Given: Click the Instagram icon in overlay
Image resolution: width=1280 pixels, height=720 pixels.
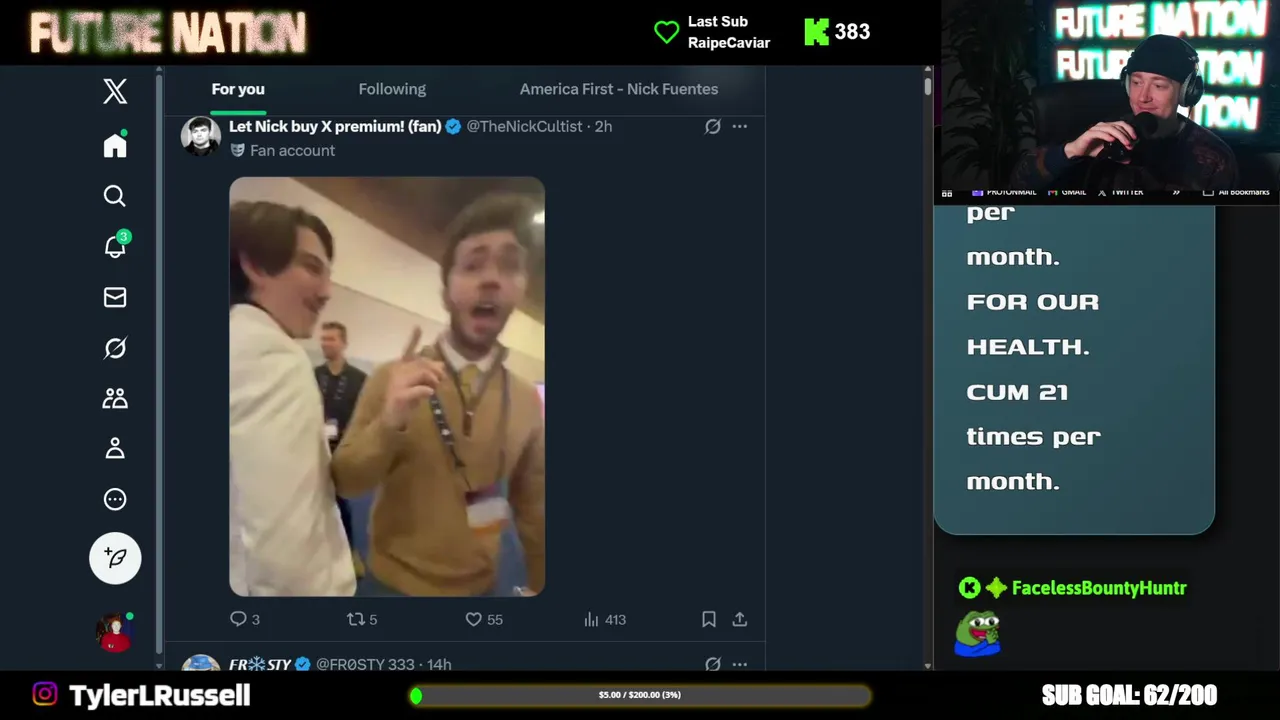Looking at the screenshot, I should pos(45,694).
